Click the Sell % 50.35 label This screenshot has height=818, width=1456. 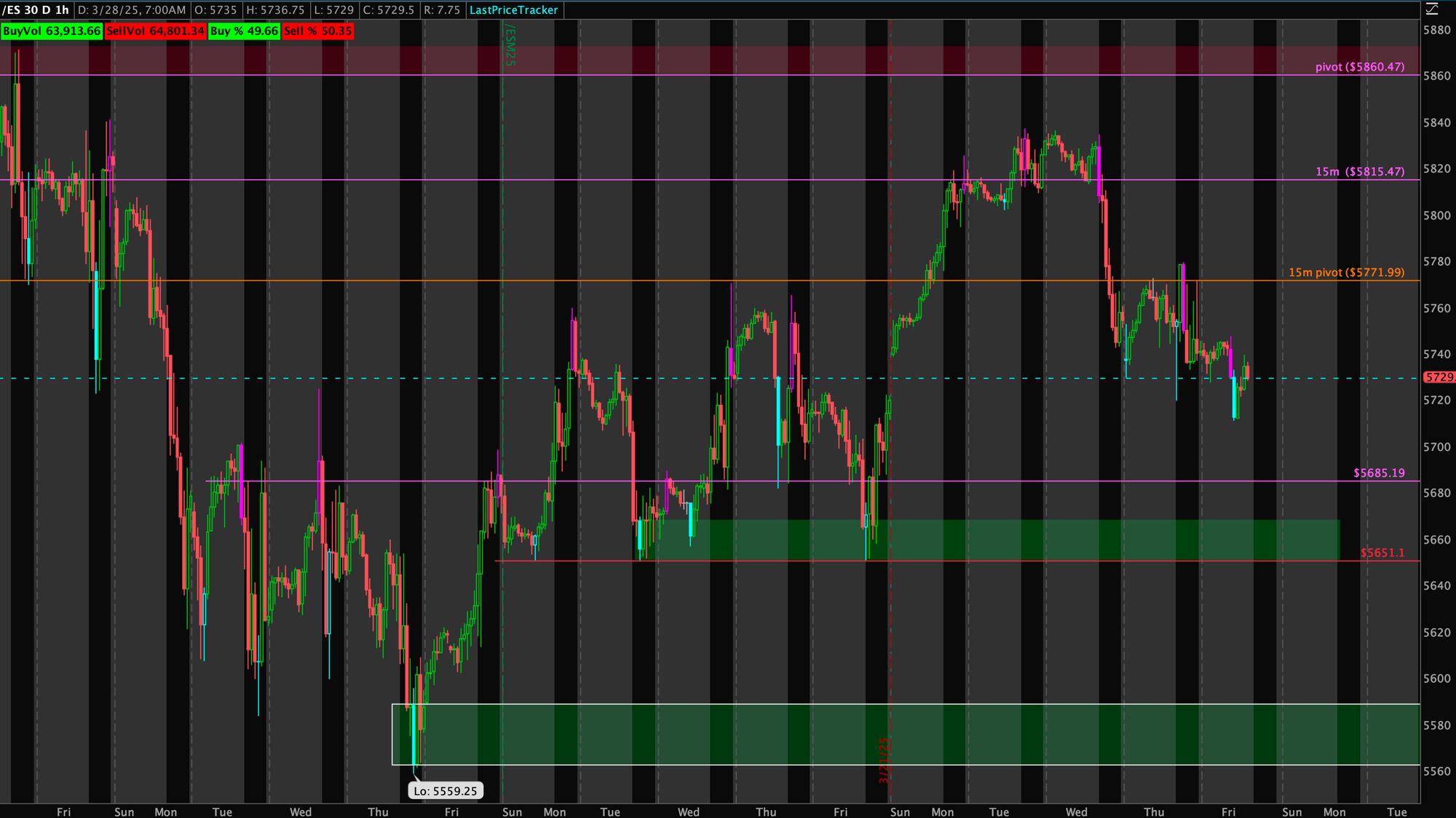pos(317,31)
